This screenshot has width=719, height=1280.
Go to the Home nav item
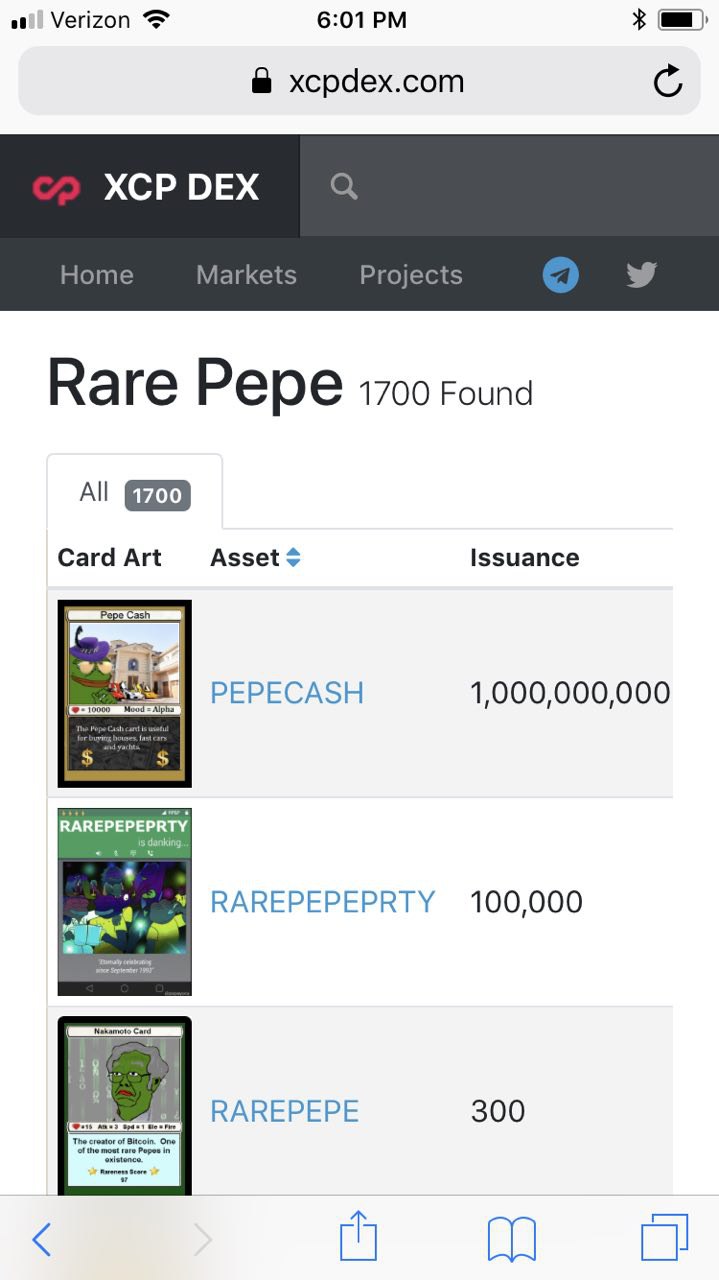coord(97,275)
